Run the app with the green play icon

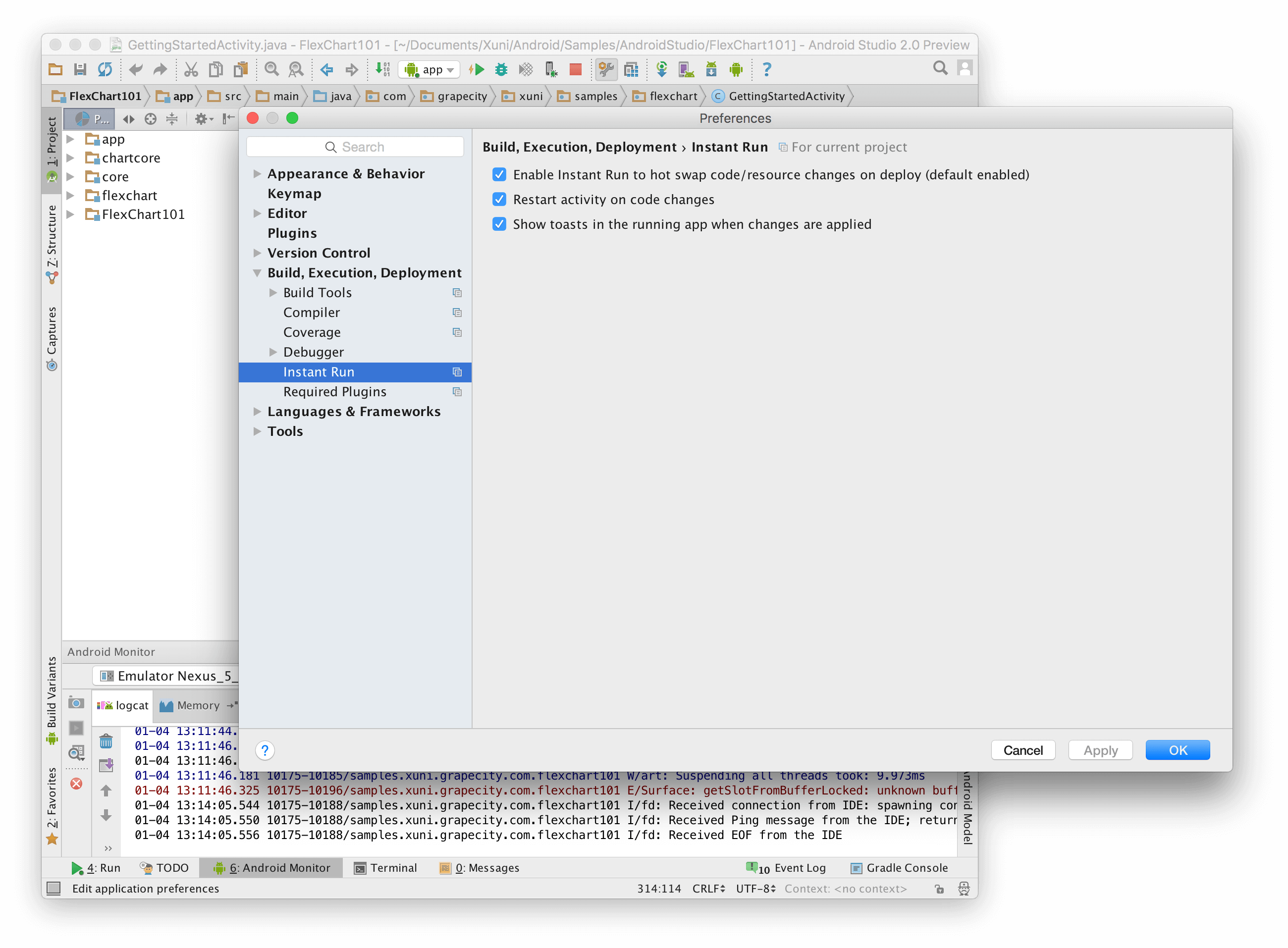coord(477,69)
